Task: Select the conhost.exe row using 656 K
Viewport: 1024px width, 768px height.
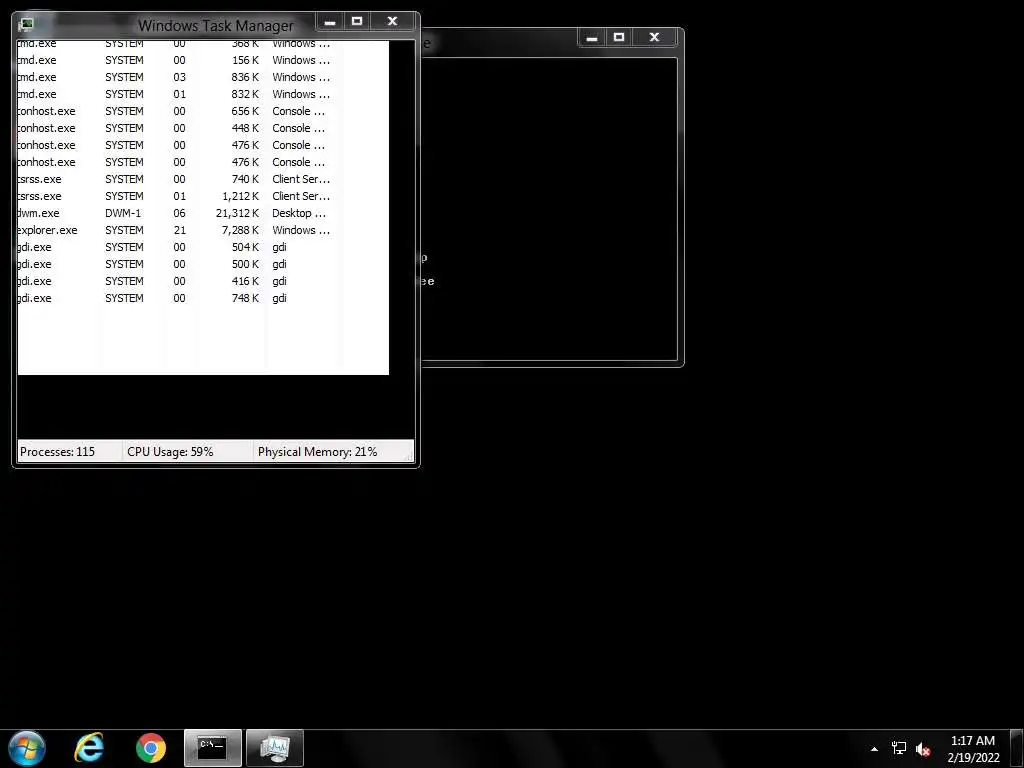Action: click(x=203, y=111)
